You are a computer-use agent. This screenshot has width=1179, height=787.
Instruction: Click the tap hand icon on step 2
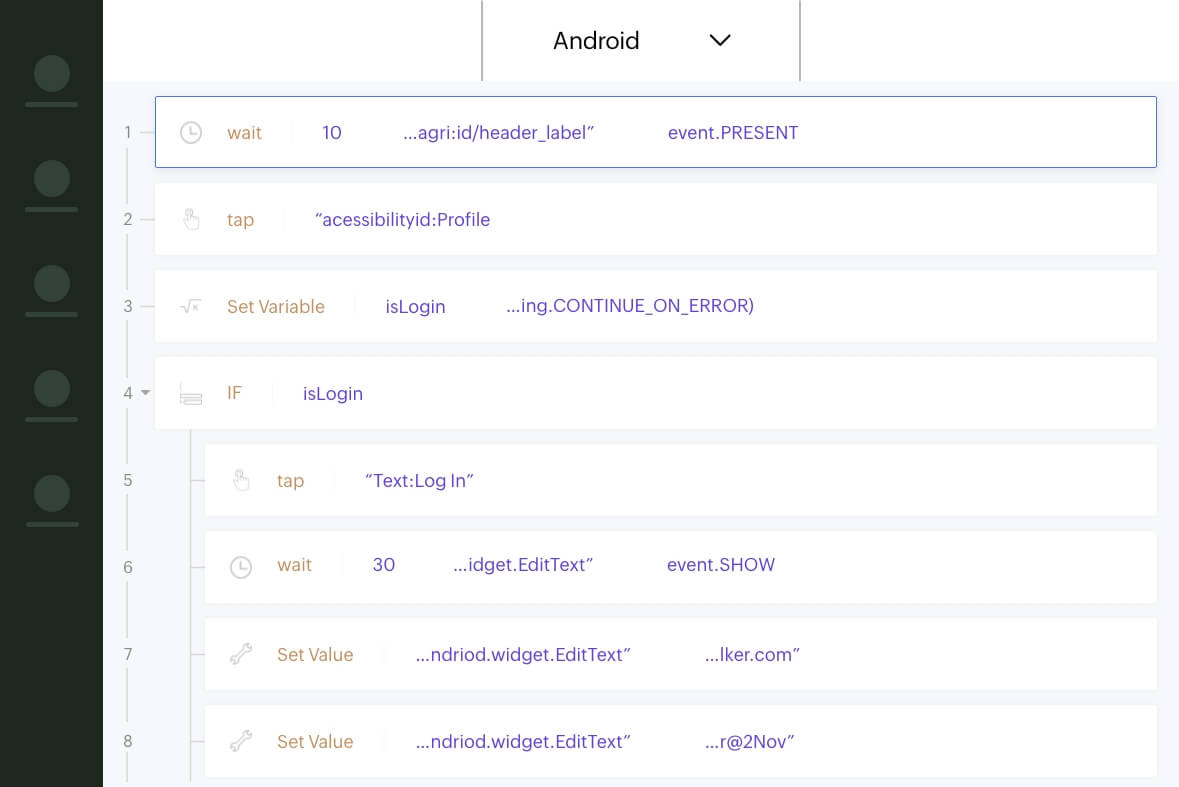pyautogui.click(x=191, y=220)
